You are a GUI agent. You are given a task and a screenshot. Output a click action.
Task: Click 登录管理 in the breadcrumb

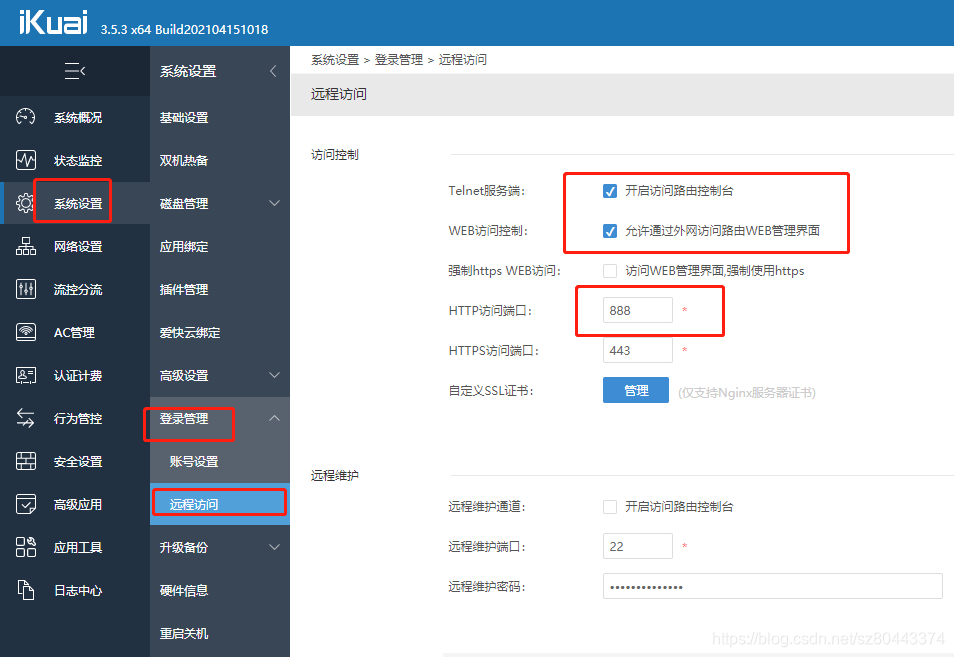pos(399,60)
